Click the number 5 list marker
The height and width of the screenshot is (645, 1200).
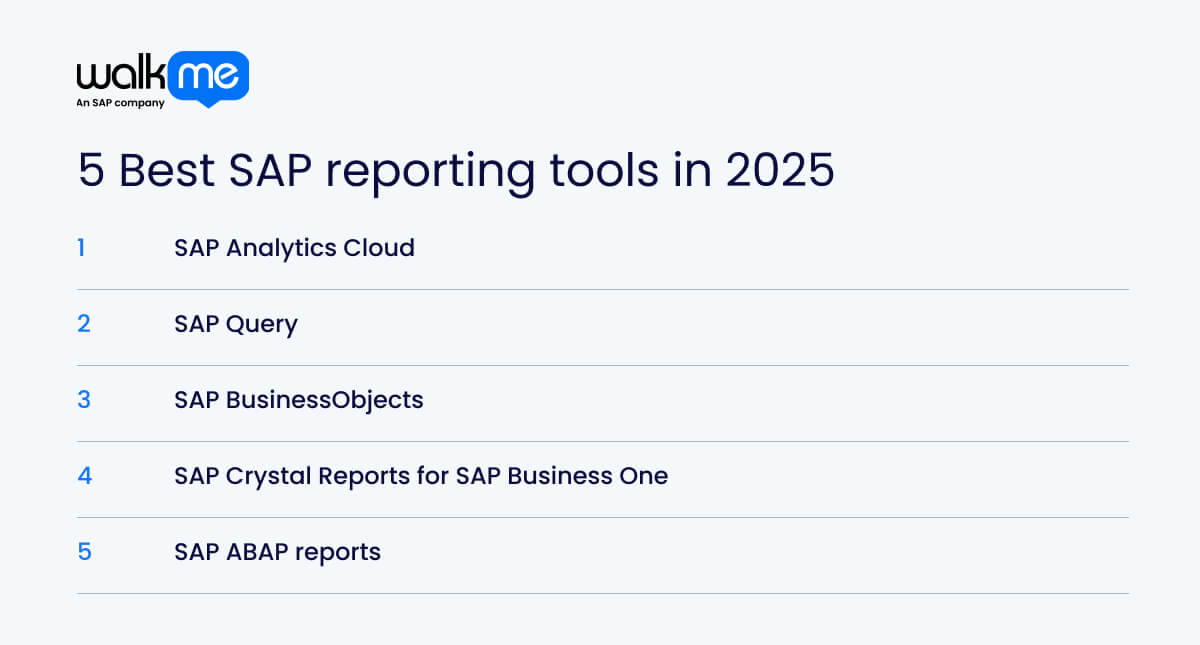pos(84,552)
